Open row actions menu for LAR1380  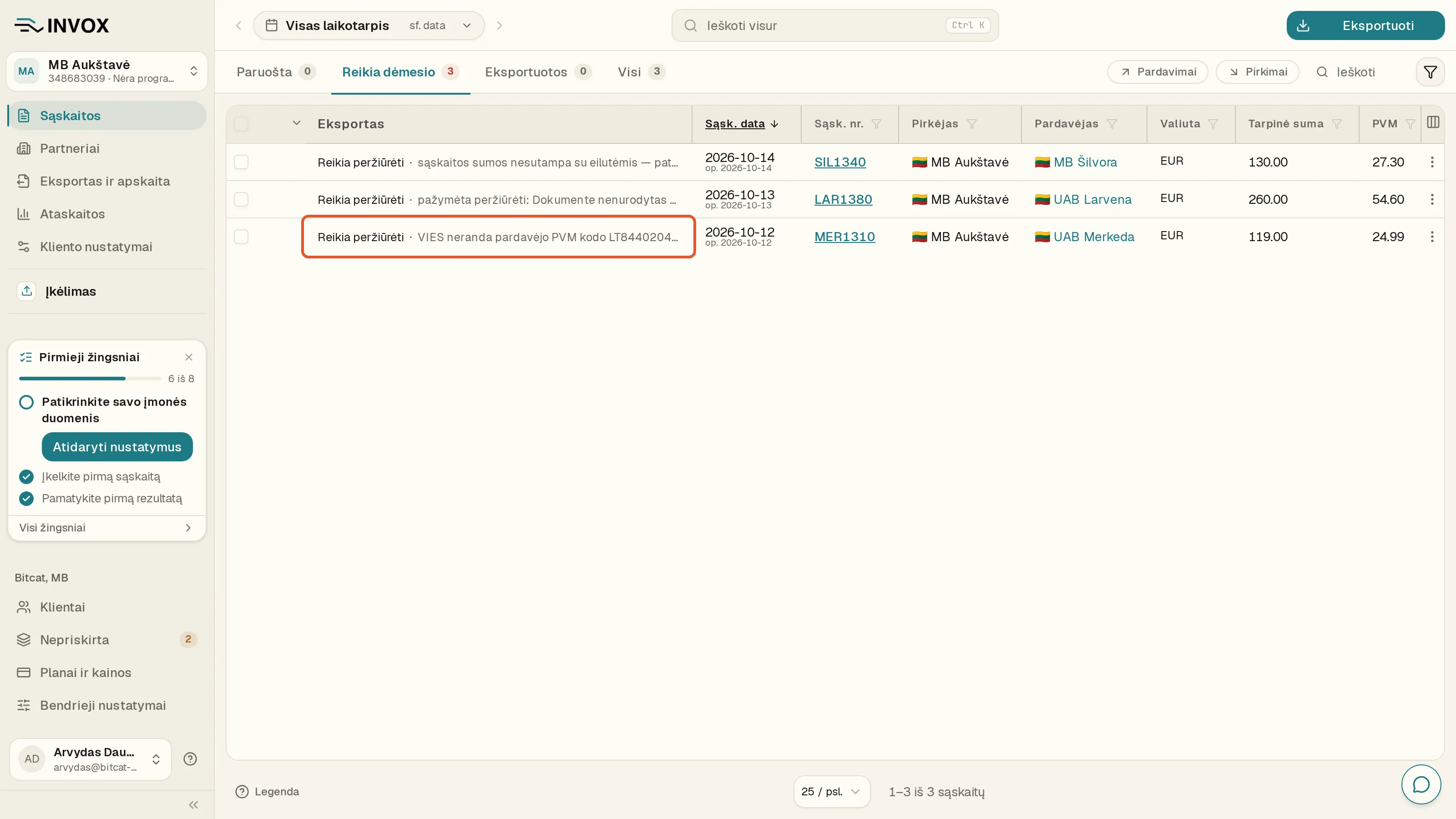tap(1432, 200)
